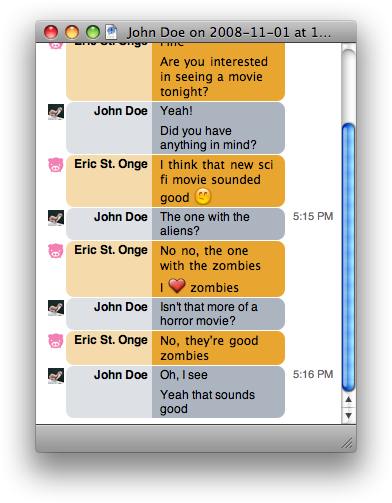This screenshot has height=503, width=392.
Task: Click sender name John Doe beside "Oh, I see"
Action: (121, 375)
